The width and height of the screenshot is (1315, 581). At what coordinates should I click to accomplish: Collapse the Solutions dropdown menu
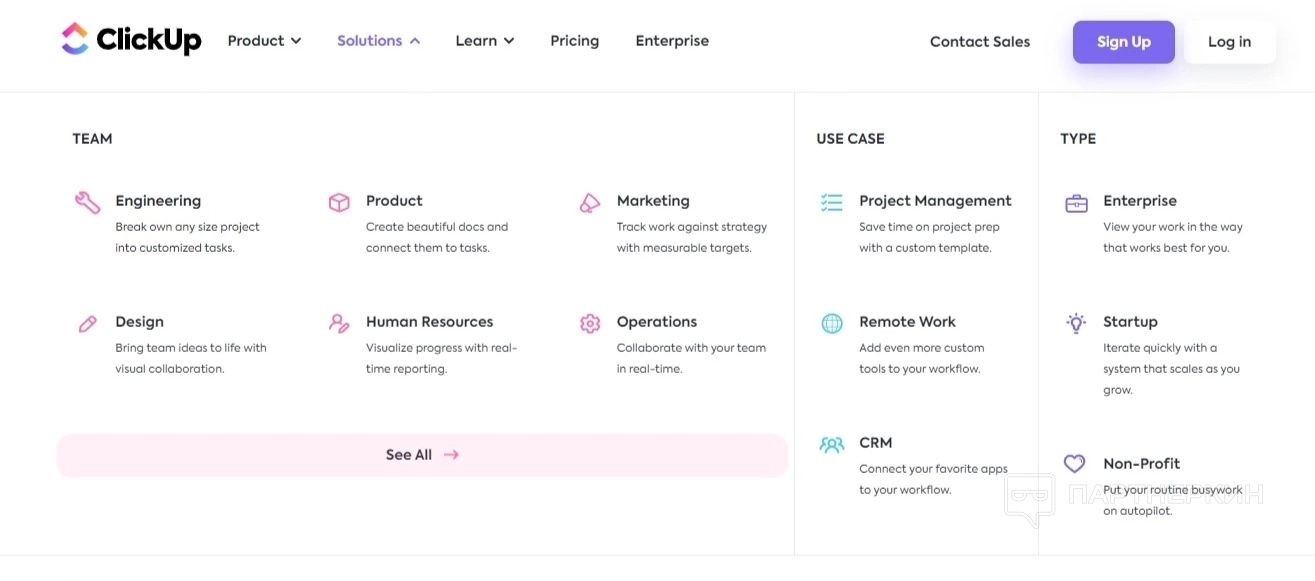[x=378, y=41]
